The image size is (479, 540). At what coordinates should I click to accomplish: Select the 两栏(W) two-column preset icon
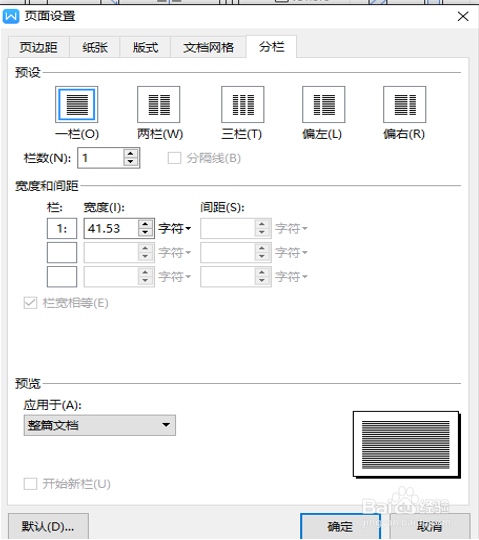[159, 105]
